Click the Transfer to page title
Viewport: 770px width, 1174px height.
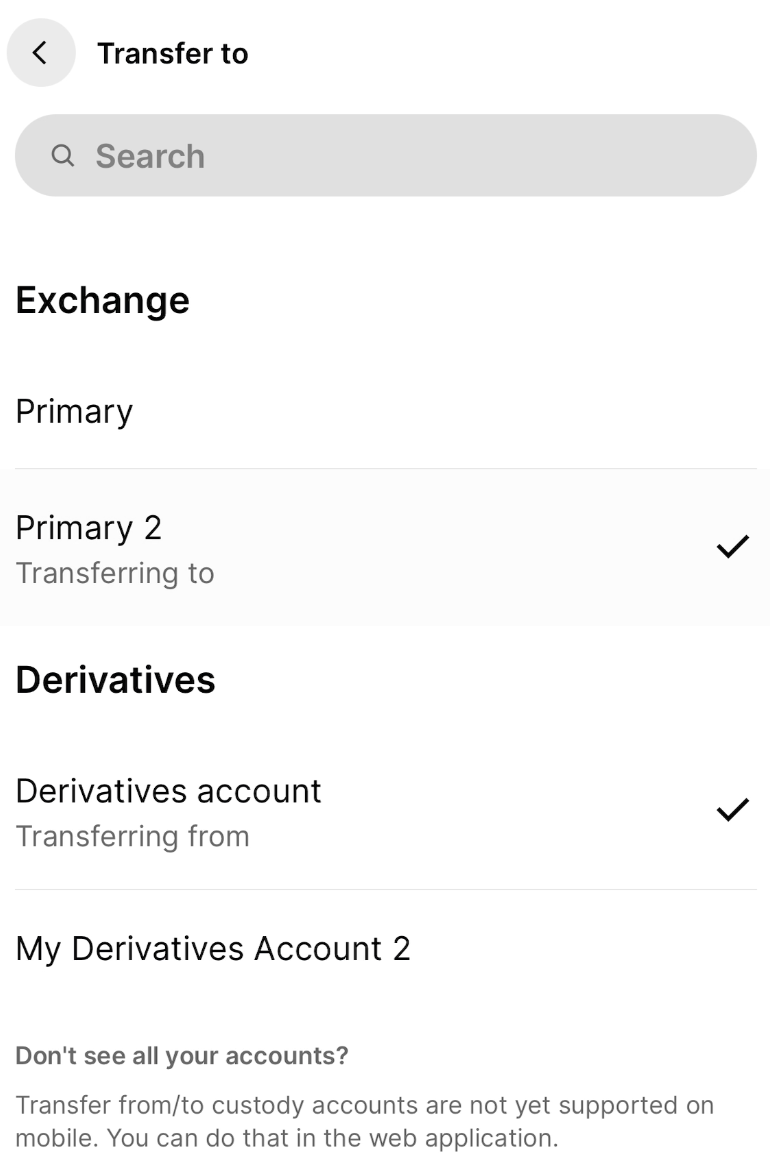[x=173, y=53]
